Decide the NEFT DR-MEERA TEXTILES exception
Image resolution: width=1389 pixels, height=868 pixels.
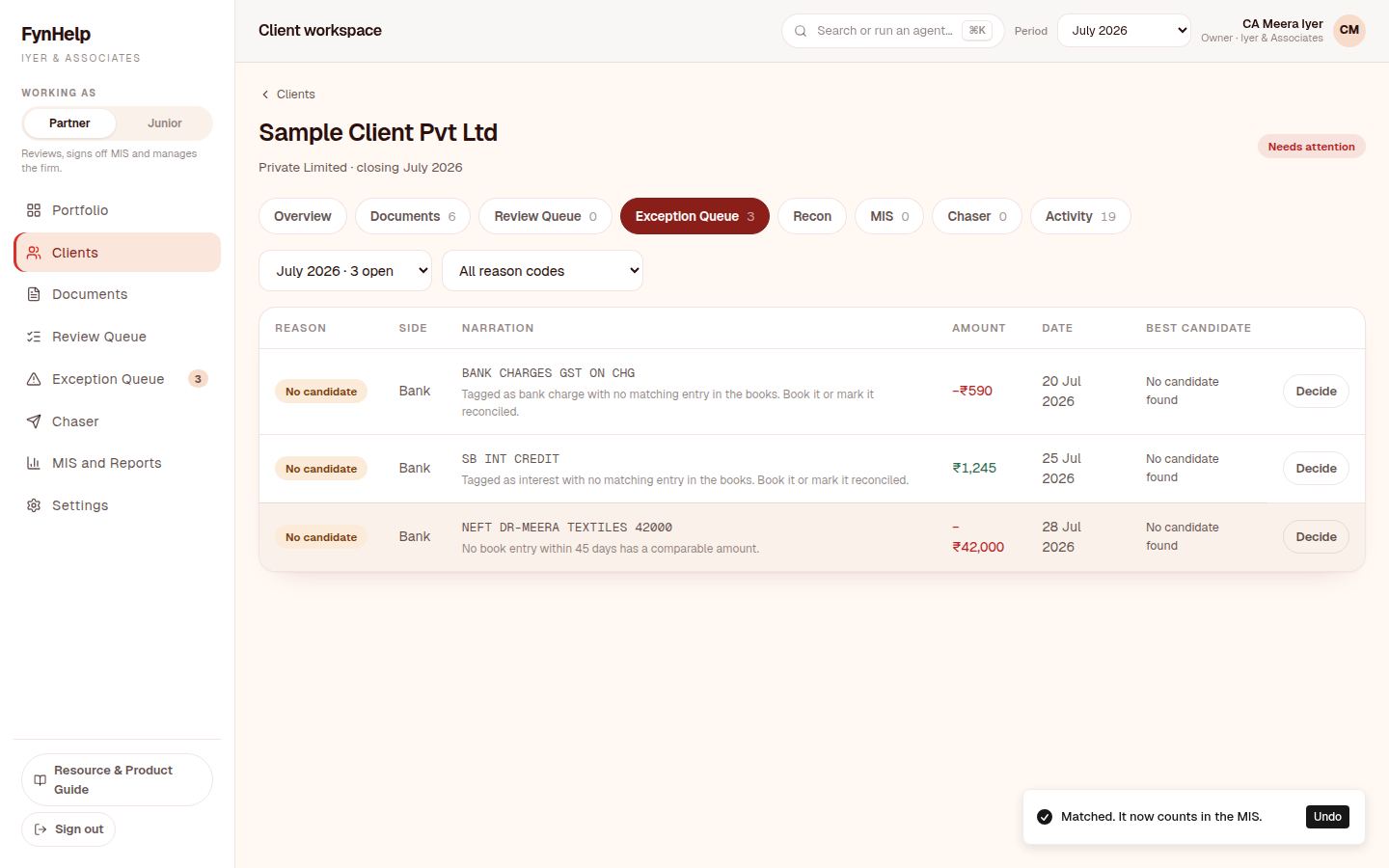pos(1316,537)
